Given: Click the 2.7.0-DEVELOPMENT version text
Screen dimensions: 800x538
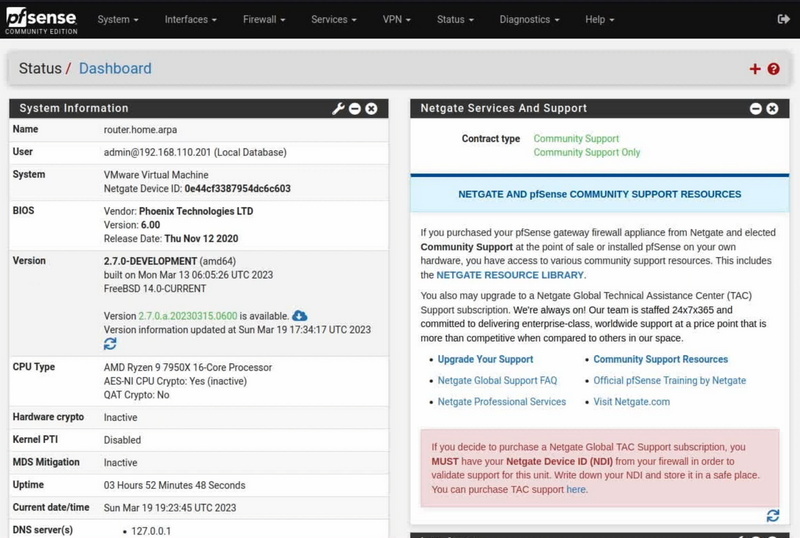Looking at the screenshot, I should [150, 261].
